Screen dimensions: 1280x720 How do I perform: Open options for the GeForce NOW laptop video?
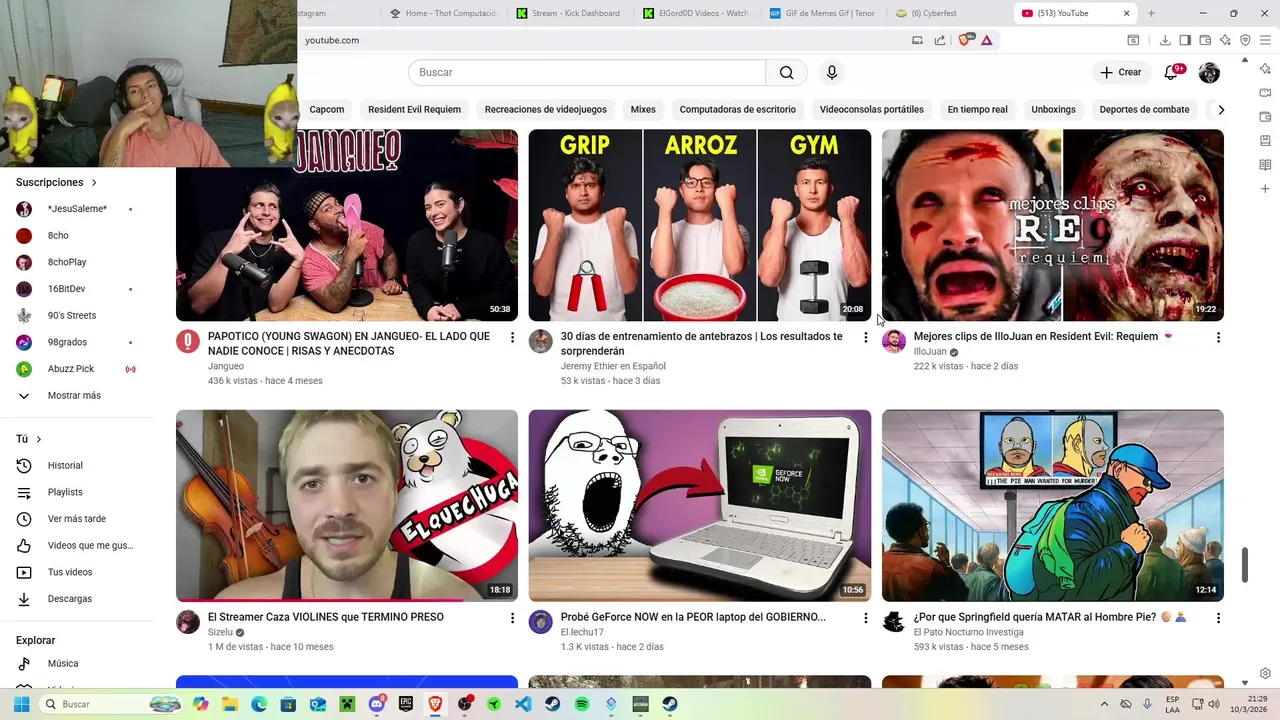[x=866, y=618]
